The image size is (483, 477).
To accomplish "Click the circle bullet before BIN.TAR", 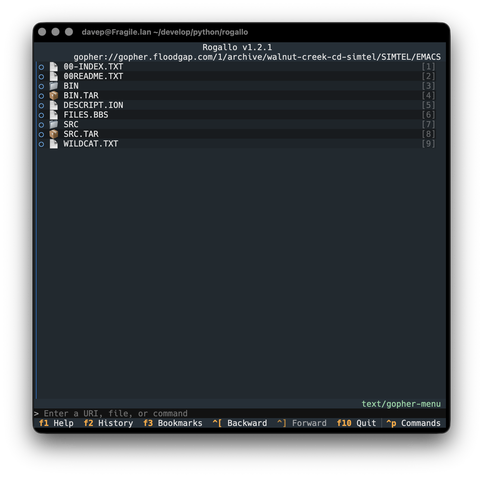I will coord(41,96).
